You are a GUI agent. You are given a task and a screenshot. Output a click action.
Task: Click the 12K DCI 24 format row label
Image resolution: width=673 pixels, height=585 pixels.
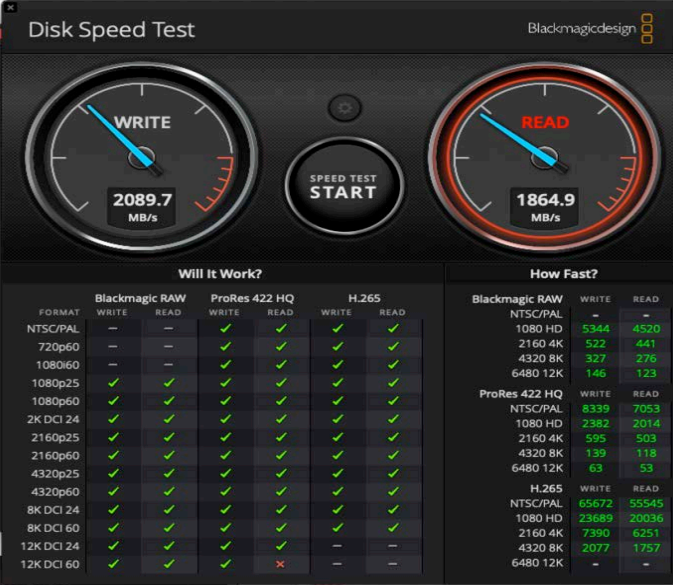point(50,546)
